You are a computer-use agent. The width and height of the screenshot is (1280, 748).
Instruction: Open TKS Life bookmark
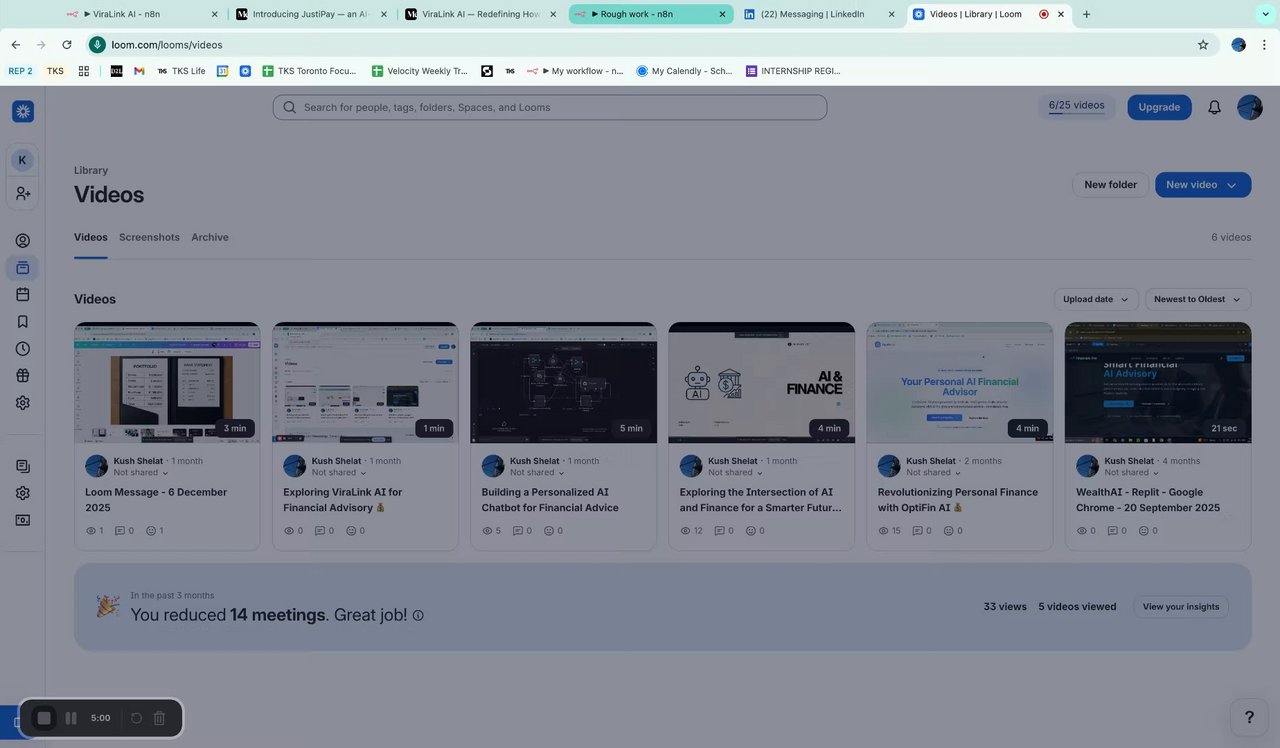(x=181, y=71)
